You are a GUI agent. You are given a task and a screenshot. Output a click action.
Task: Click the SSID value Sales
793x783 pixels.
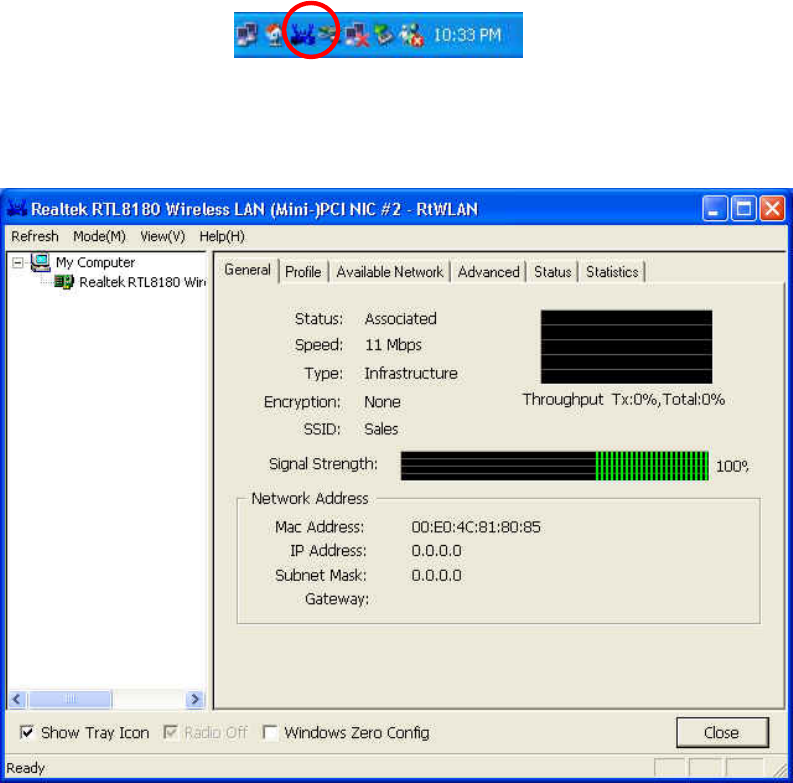point(381,429)
